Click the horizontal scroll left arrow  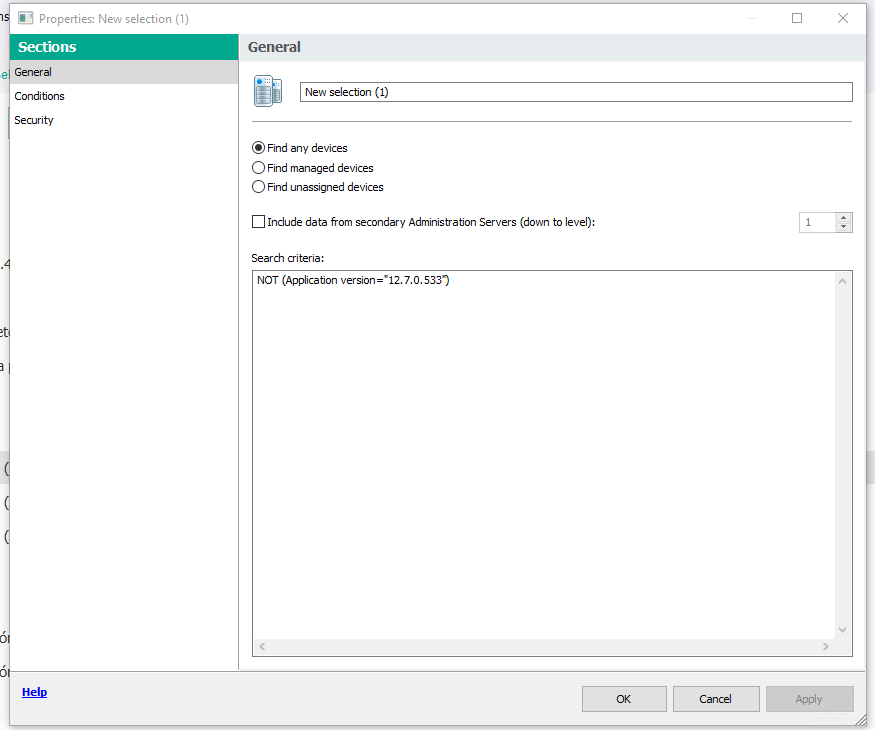pos(262,646)
